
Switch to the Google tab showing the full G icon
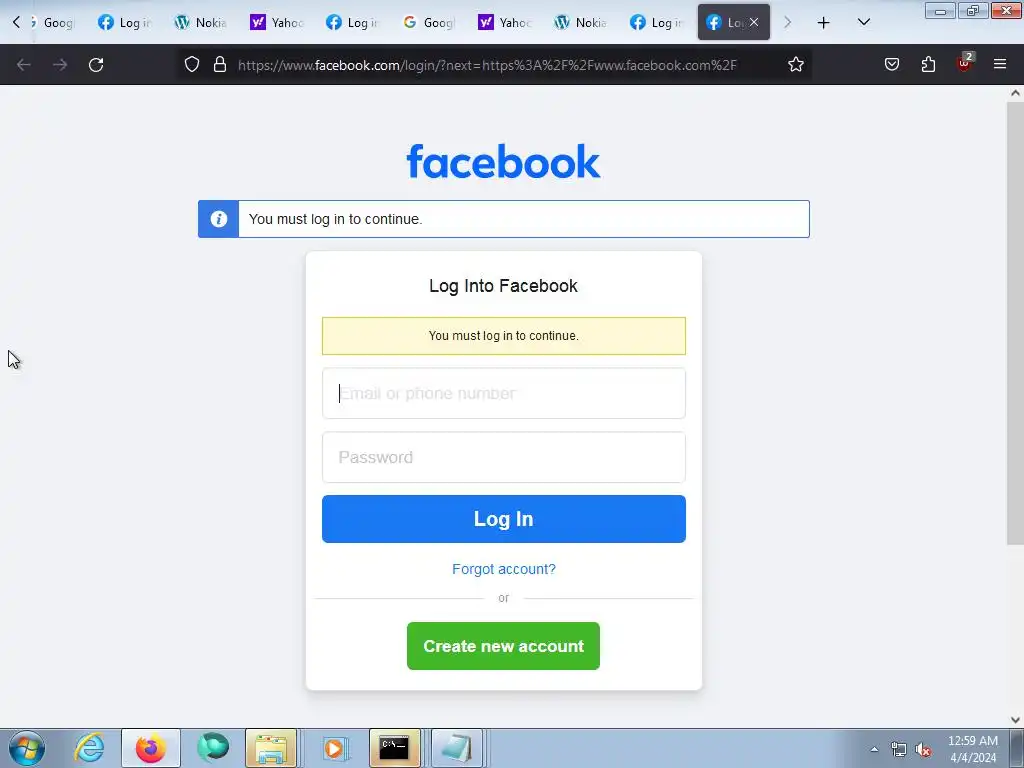click(x=428, y=23)
